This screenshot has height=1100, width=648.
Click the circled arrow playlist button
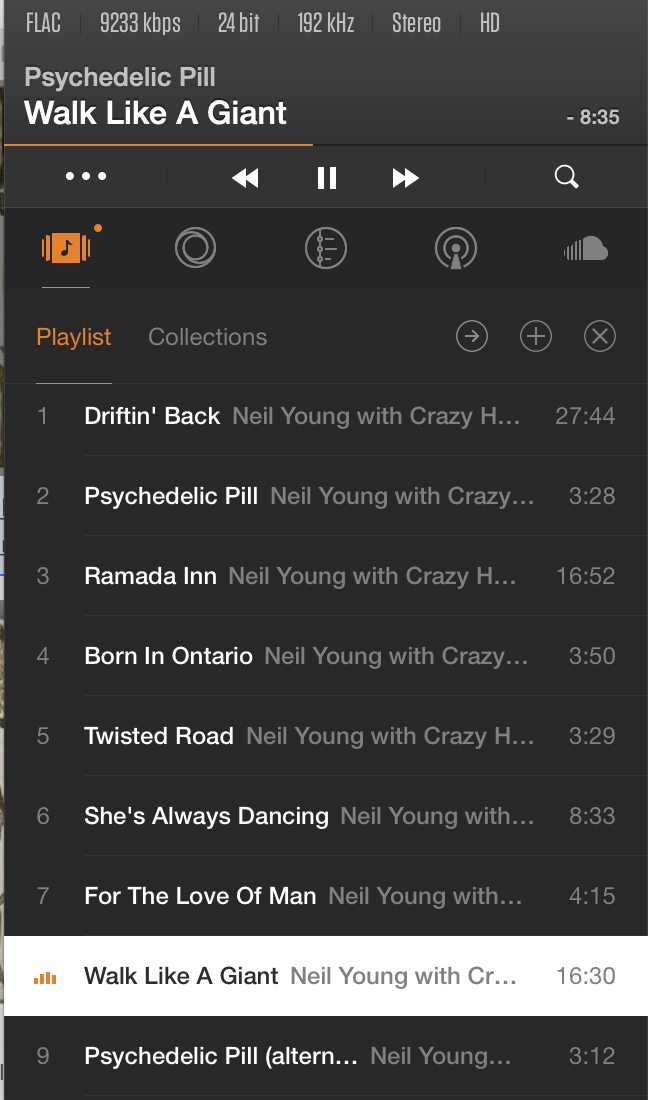pos(472,337)
